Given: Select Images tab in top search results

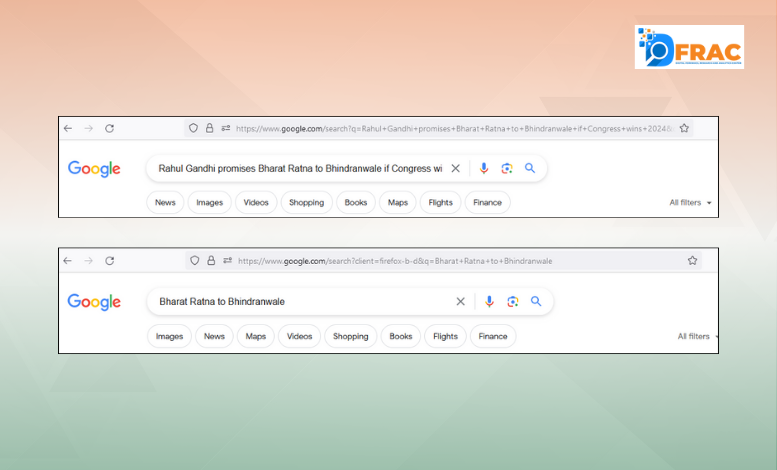Looking at the screenshot, I should (210, 202).
